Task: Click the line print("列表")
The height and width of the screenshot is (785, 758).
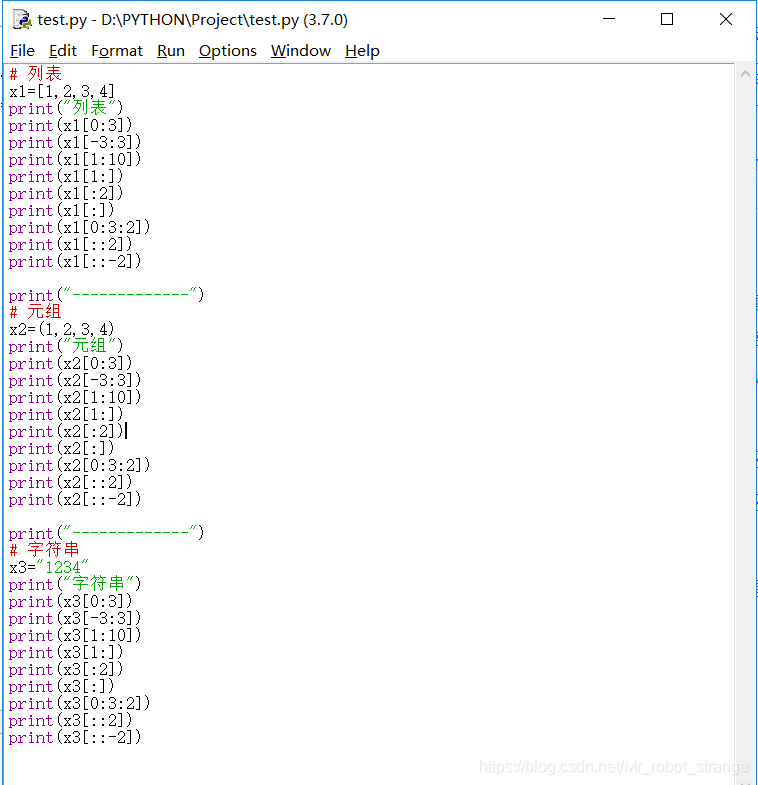Action: [66, 108]
